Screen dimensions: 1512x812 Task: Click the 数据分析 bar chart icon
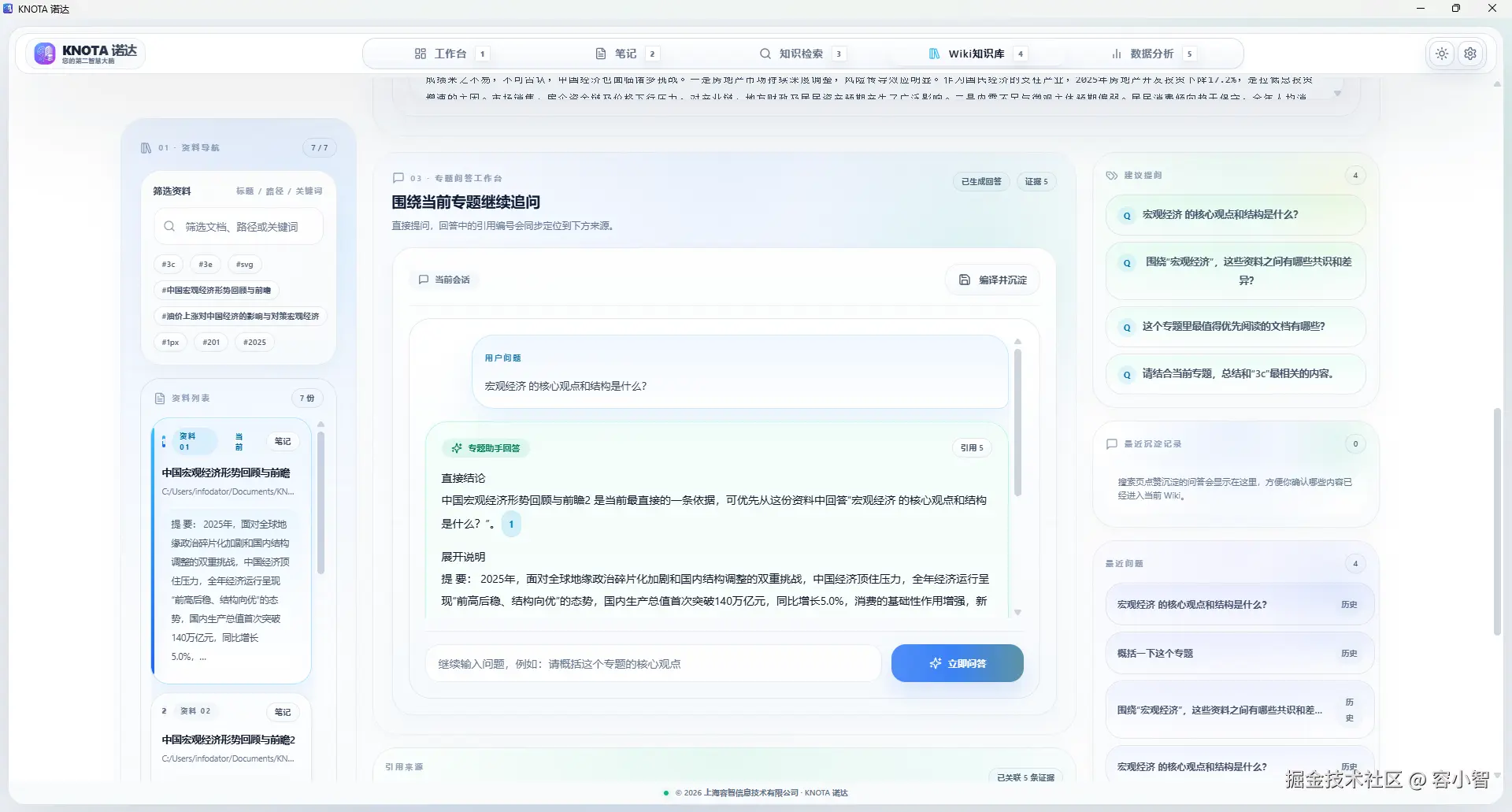(1116, 53)
